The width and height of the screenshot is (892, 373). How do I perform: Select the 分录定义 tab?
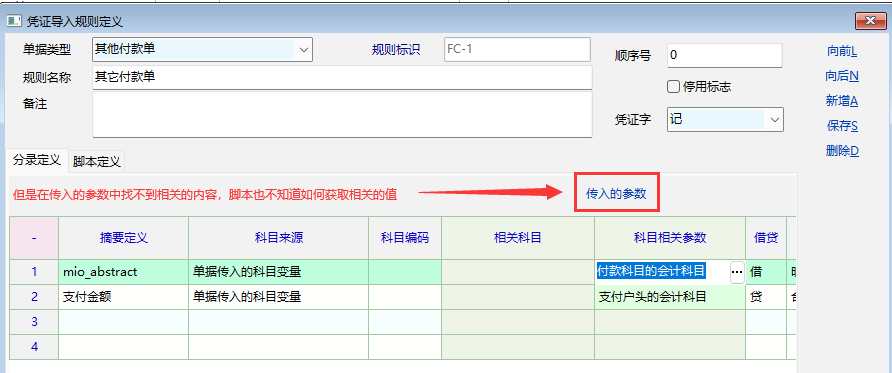(37, 160)
